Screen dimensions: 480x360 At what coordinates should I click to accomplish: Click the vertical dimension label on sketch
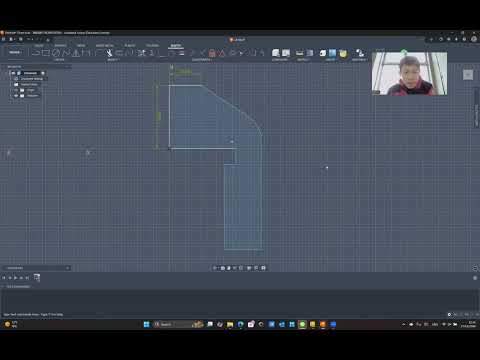[159, 116]
